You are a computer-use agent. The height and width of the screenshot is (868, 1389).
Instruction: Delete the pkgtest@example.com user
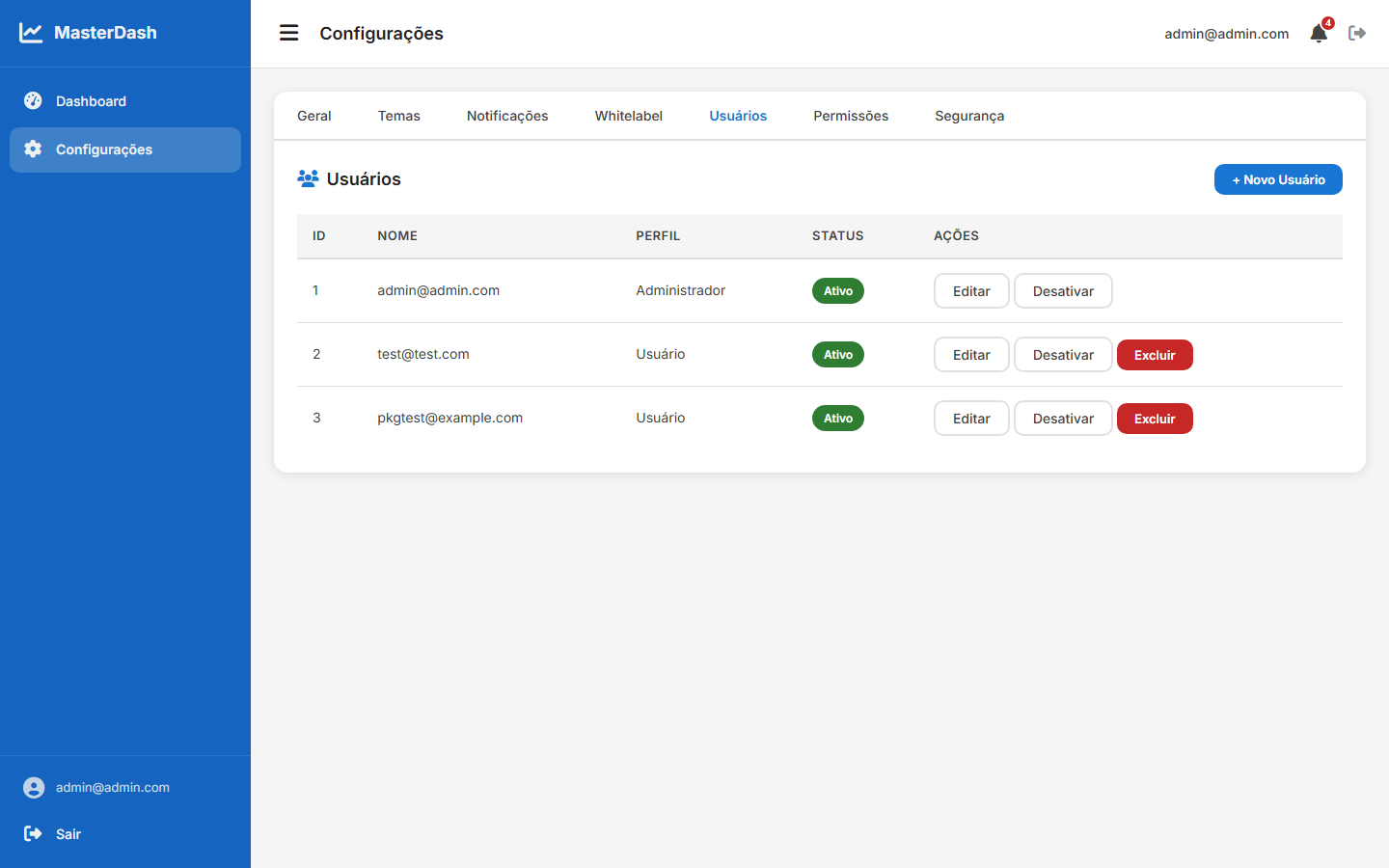[1155, 419]
